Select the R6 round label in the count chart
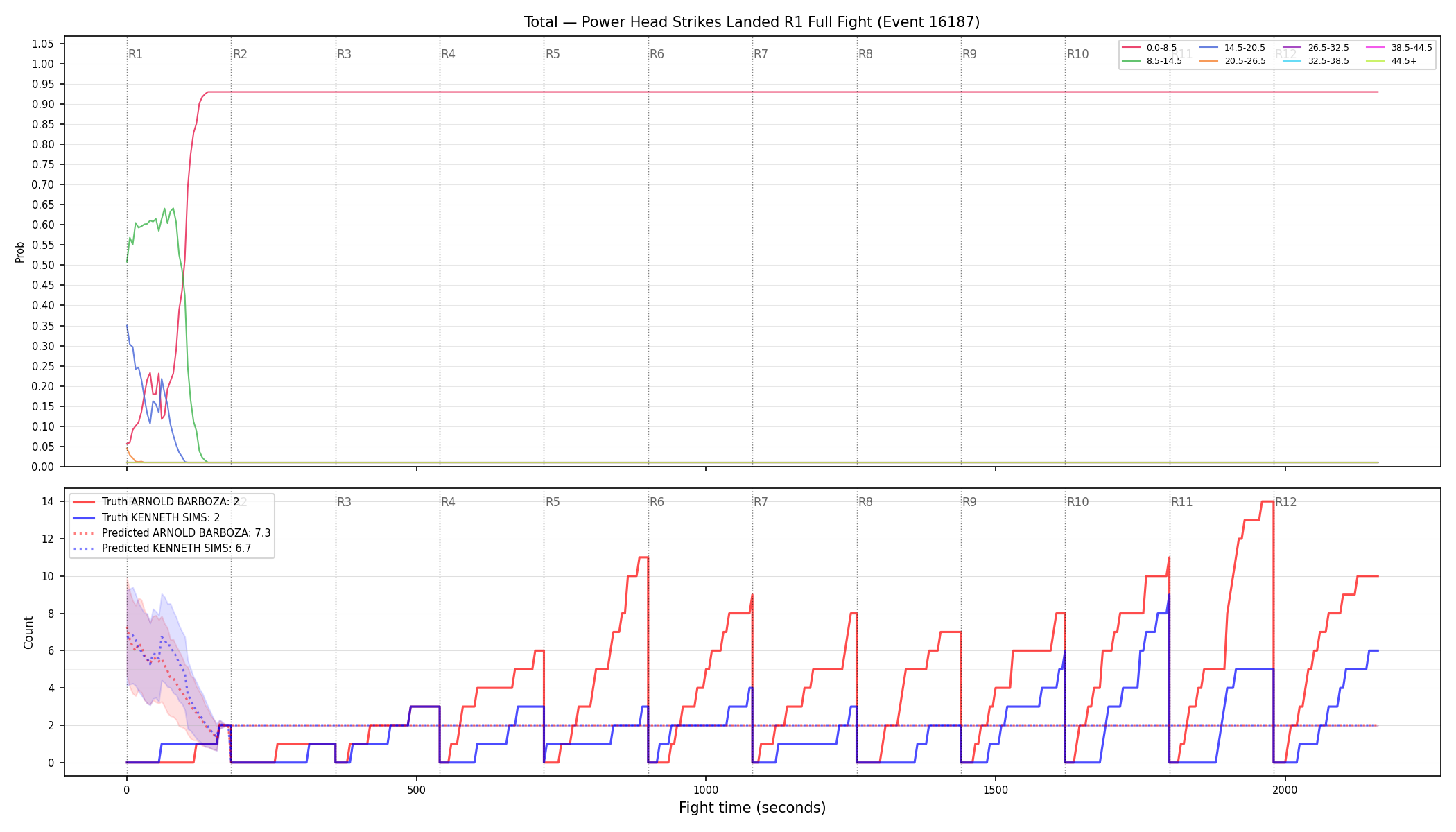Screen dimensions: 1456x832 click(657, 502)
